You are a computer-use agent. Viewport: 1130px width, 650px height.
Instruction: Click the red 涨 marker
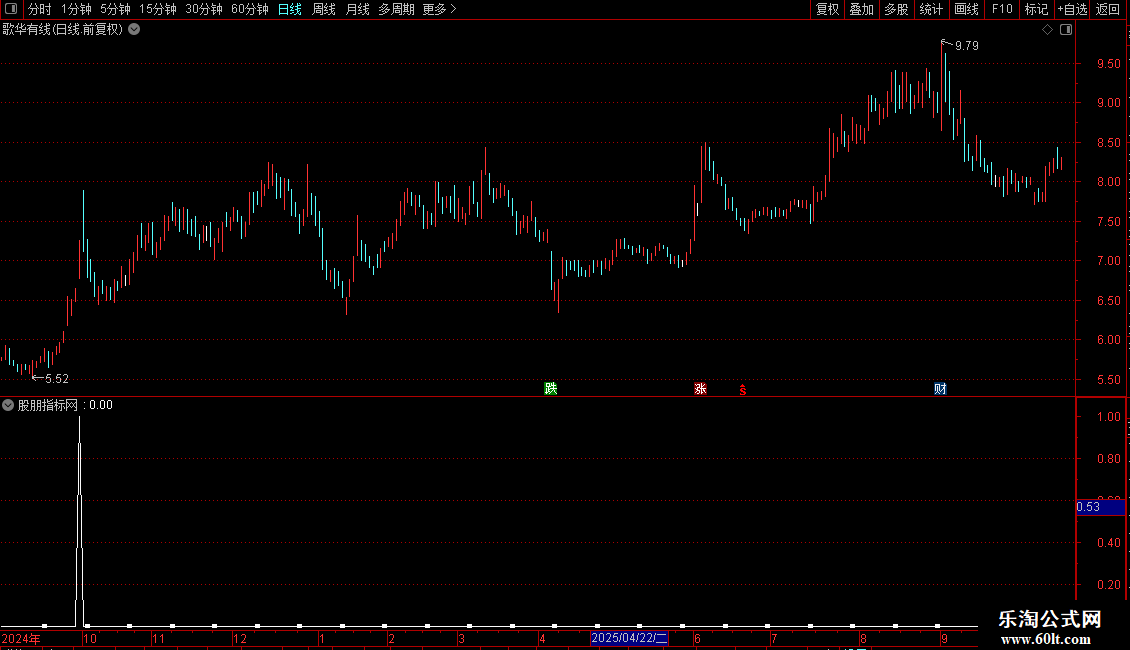[700, 388]
